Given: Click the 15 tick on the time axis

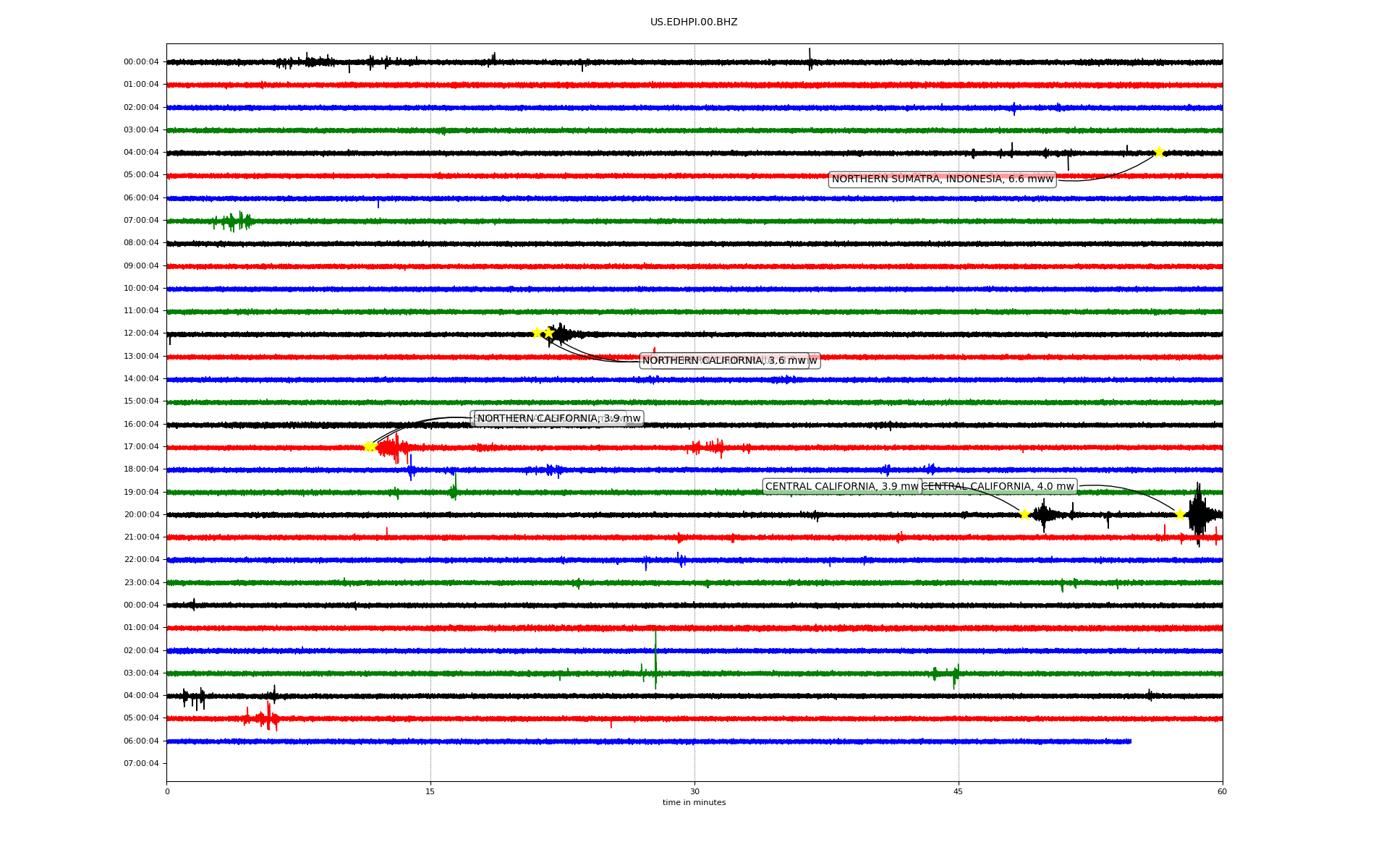Looking at the screenshot, I should tap(430, 791).
